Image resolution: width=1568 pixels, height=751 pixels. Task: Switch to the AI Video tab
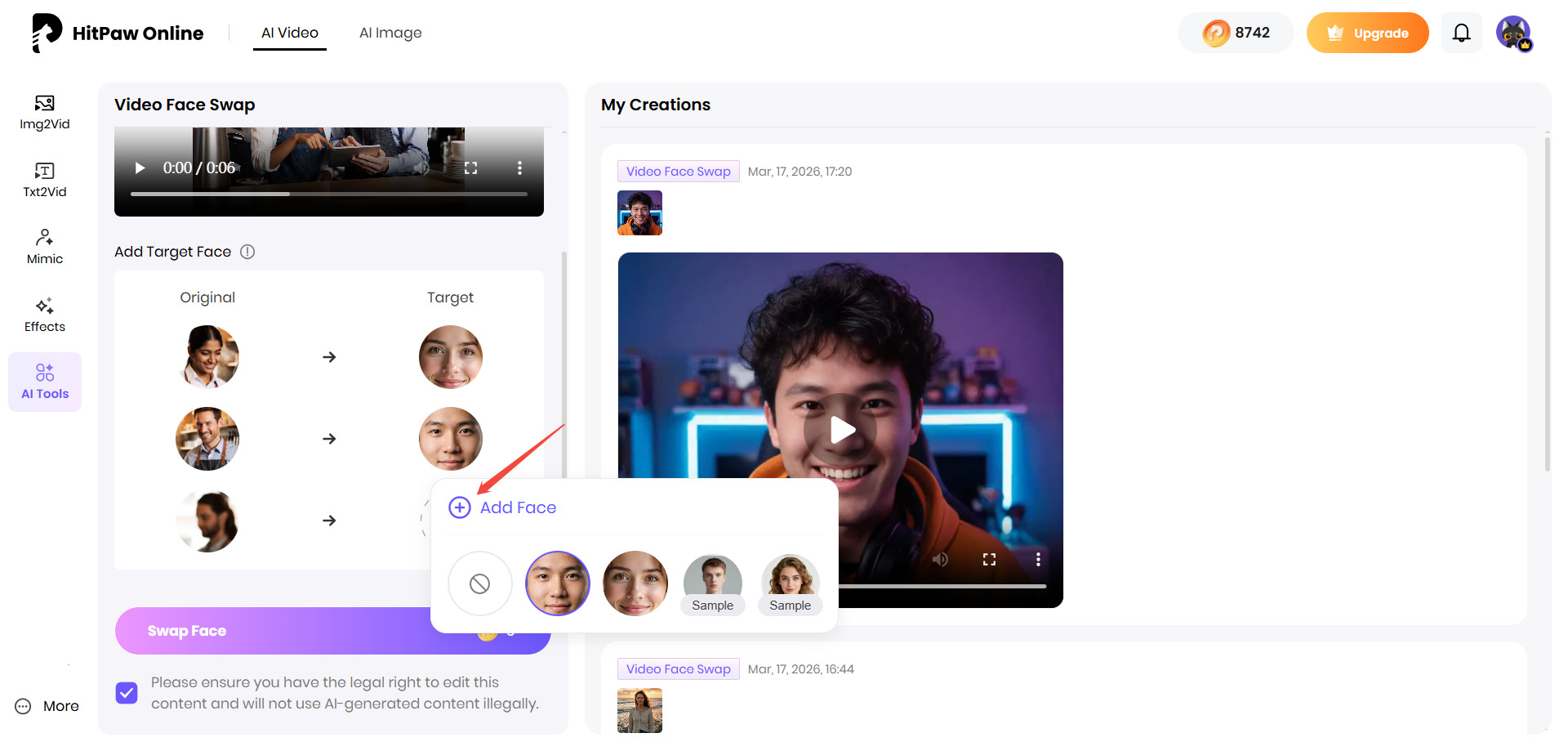point(289,33)
